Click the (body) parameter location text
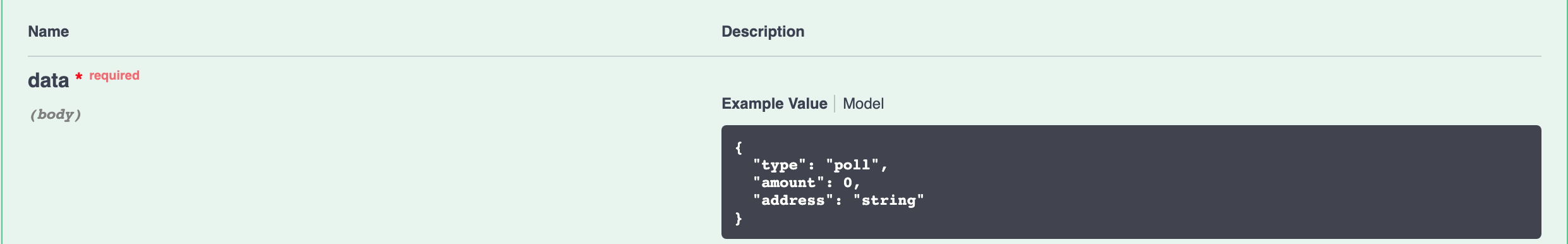Screen dimensions: 1568x244 56,114
